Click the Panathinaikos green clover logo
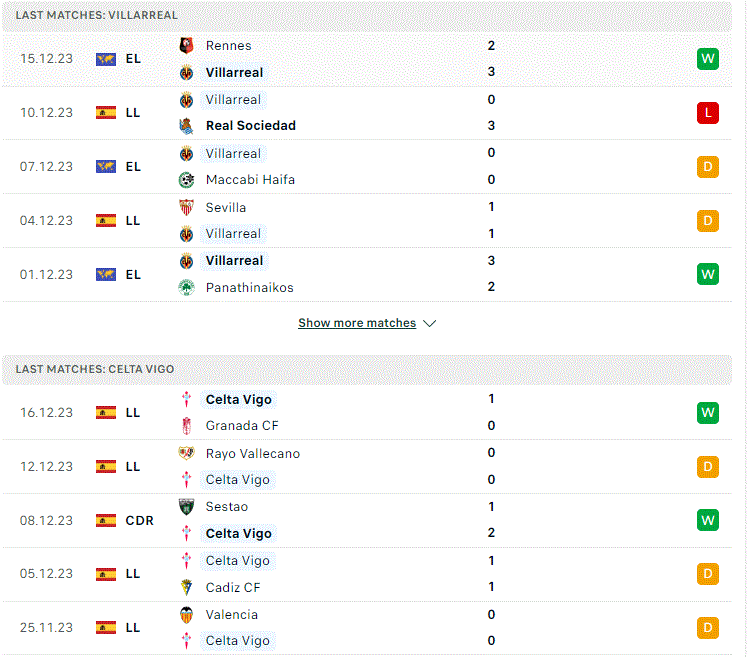The width and height of the screenshot is (747, 657). click(x=186, y=288)
